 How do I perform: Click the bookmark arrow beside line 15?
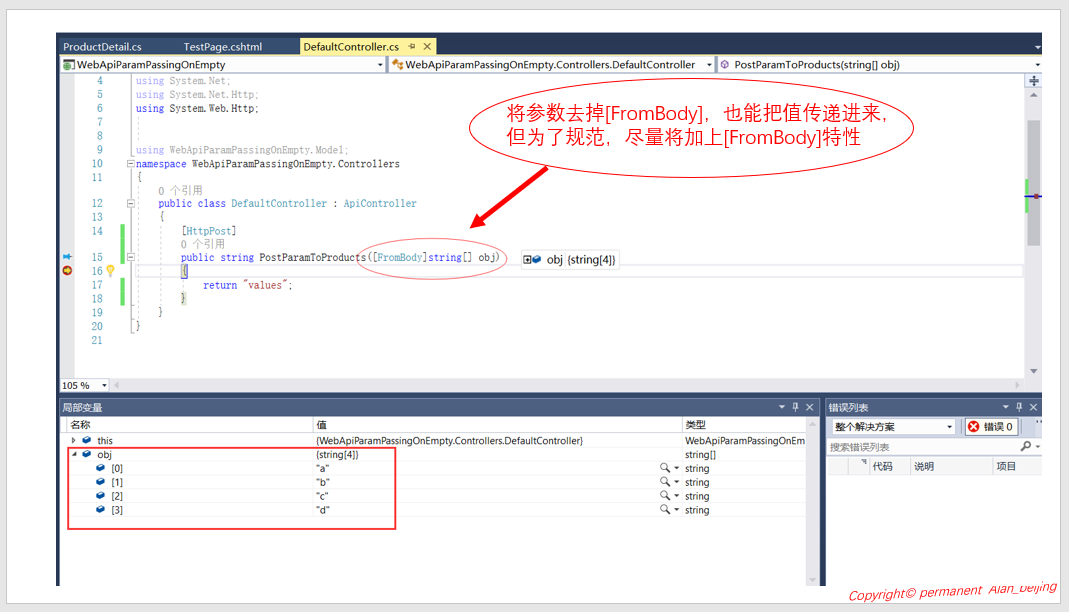click(x=67, y=256)
